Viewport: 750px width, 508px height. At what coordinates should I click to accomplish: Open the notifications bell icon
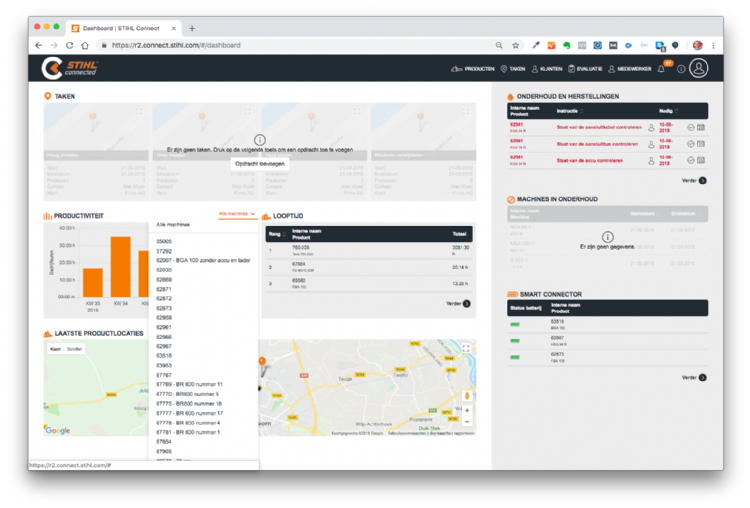coord(661,69)
